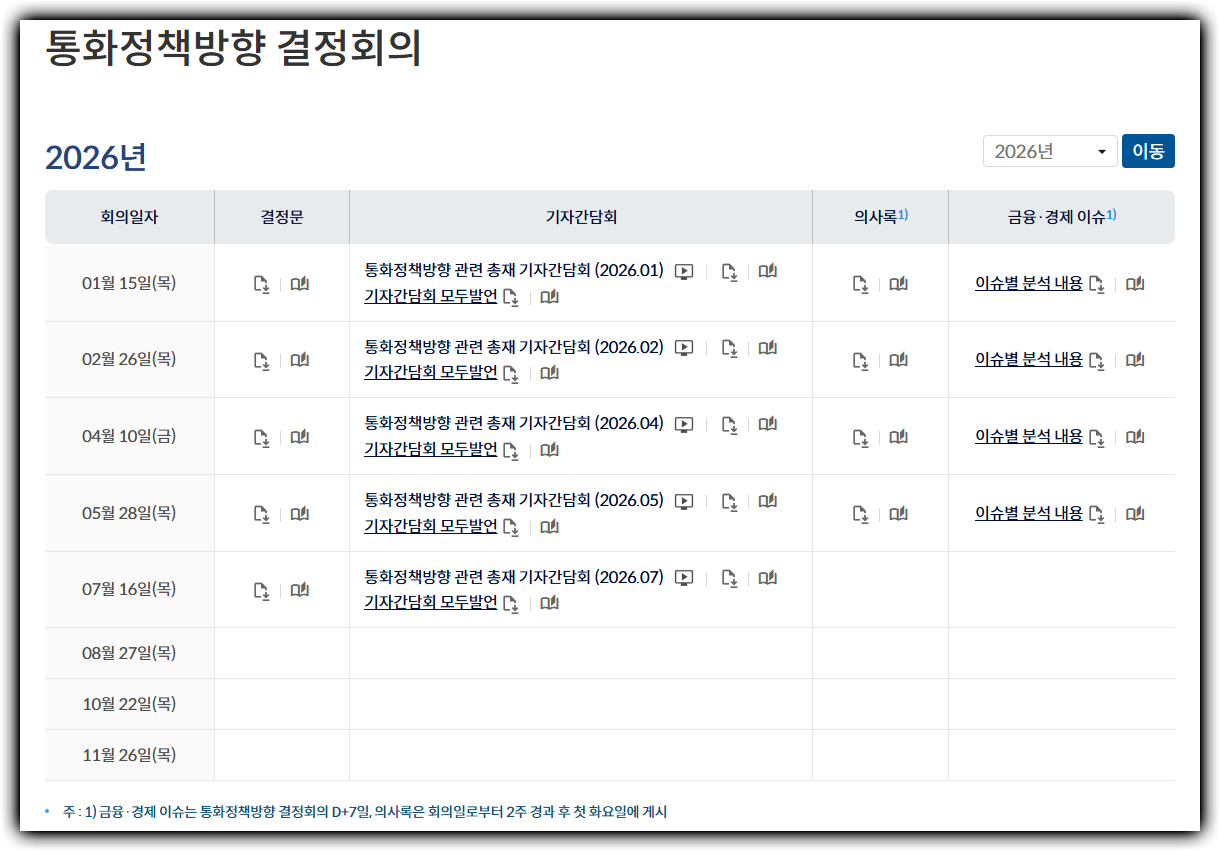
Task: Open the 04월 10일 모두발언 viewer icon
Action: pyautogui.click(x=549, y=450)
